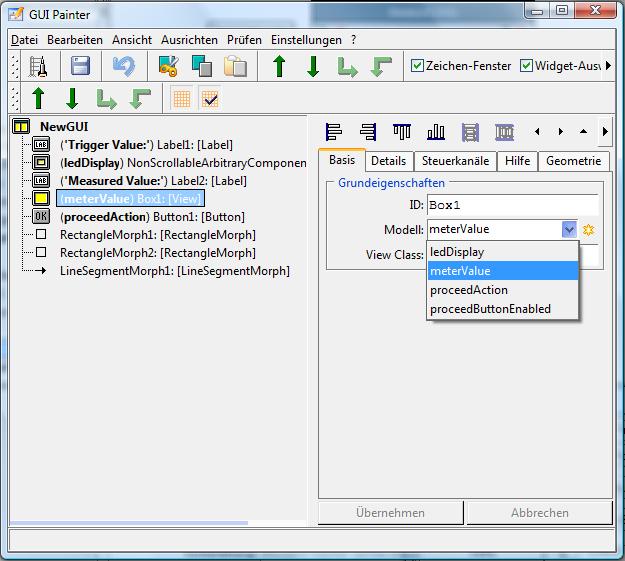Switch to the Steuerkanäle tab

point(455,161)
